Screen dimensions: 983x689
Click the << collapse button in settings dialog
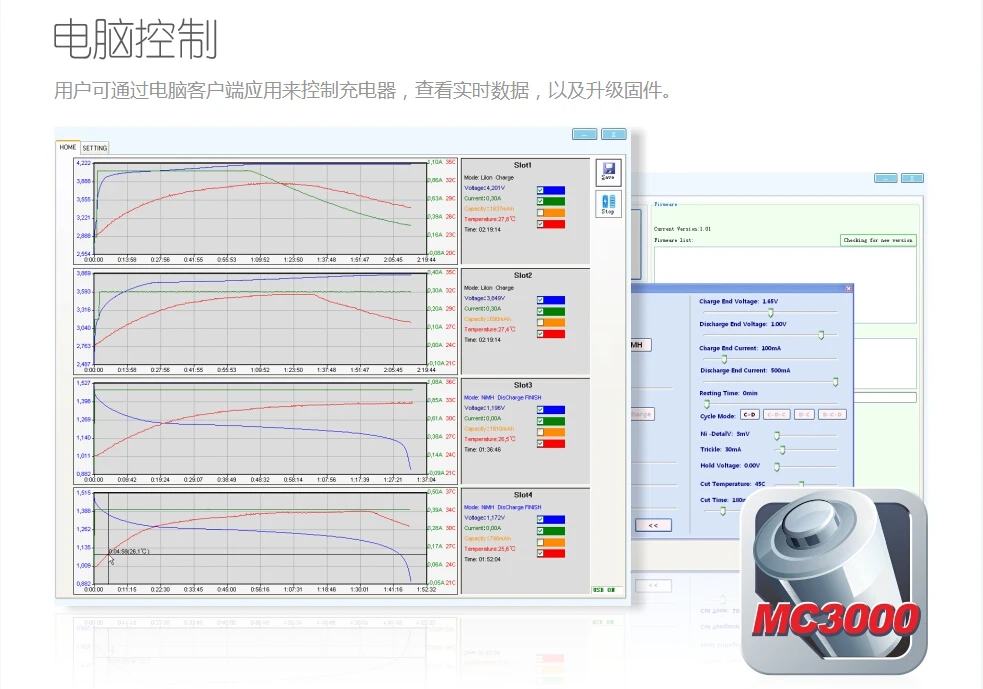[653, 525]
